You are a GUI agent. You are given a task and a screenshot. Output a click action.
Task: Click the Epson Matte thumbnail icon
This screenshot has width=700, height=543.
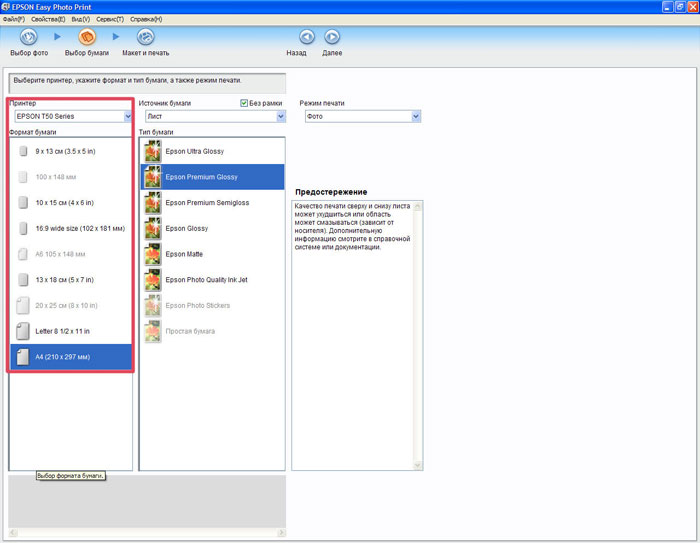153,254
